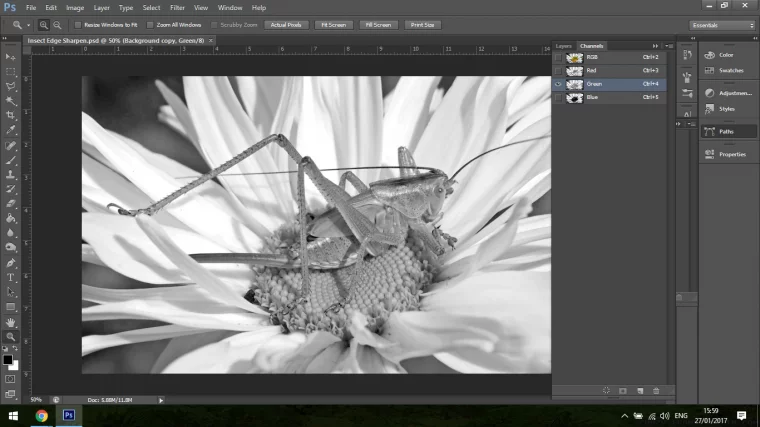The height and width of the screenshot is (427, 760).
Task: Delete current channel trash icon
Action: coord(656,391)
